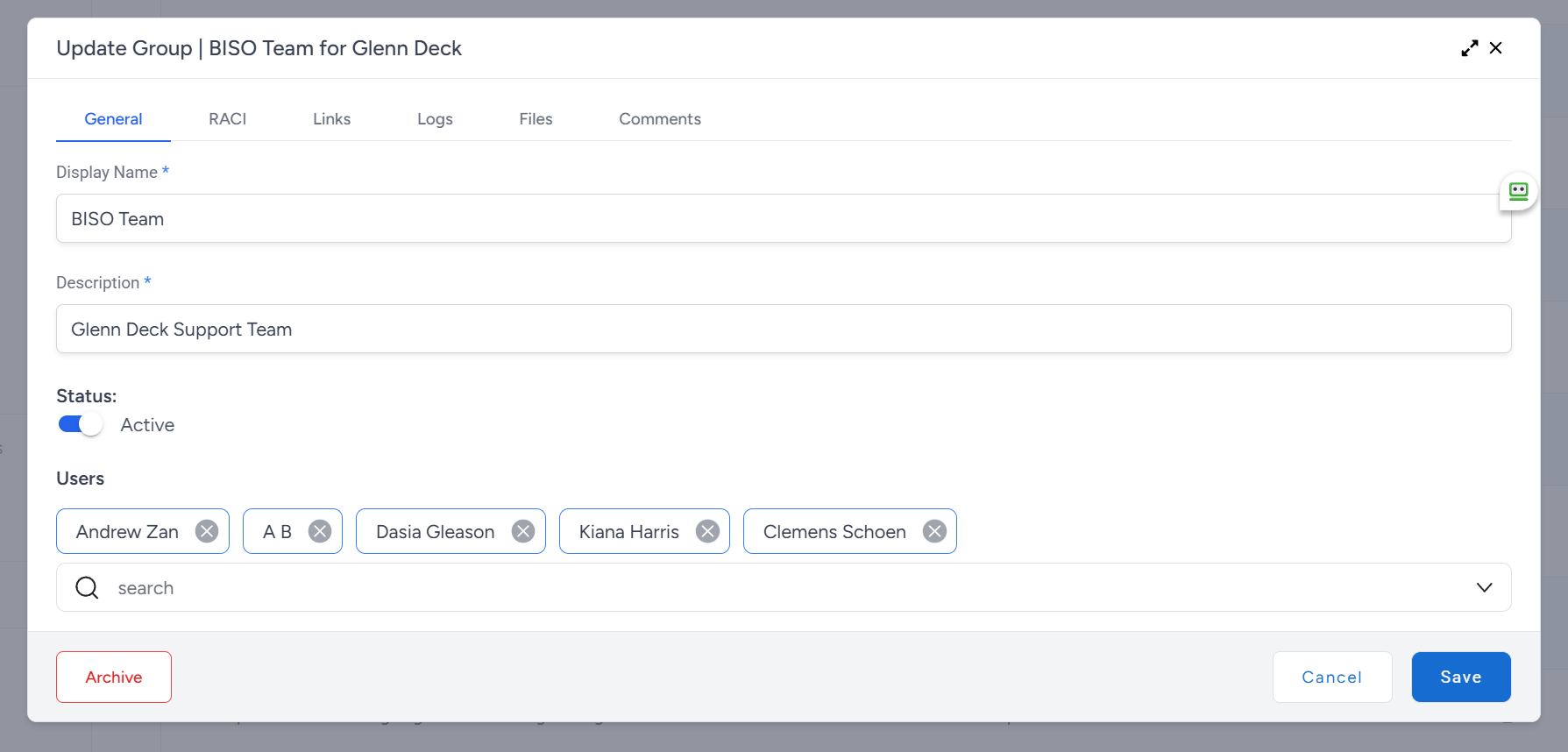Close the Update Group dialog
The width and height of the screenshot is (1568, 752).
tap(1496, 48)
